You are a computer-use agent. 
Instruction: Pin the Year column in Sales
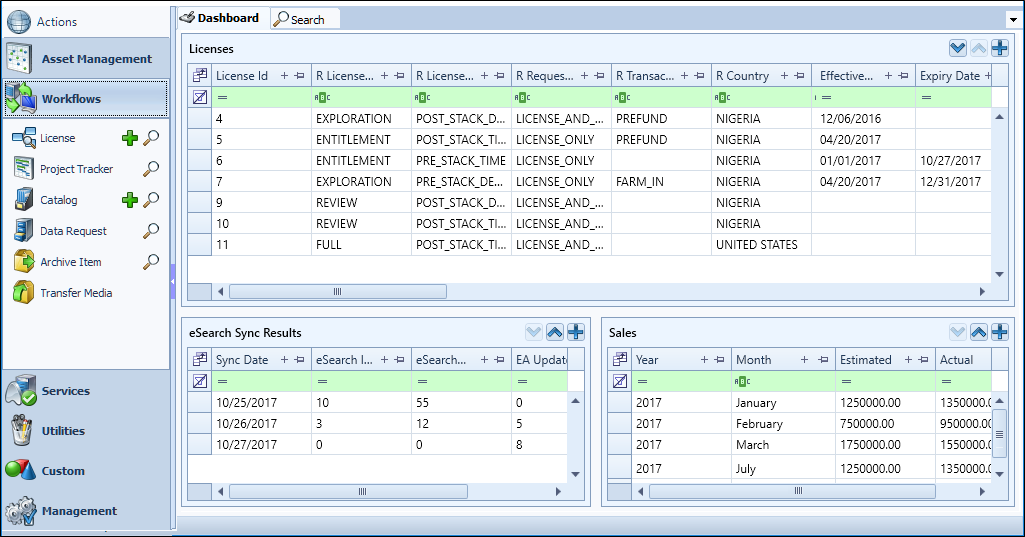coord(719,360)
